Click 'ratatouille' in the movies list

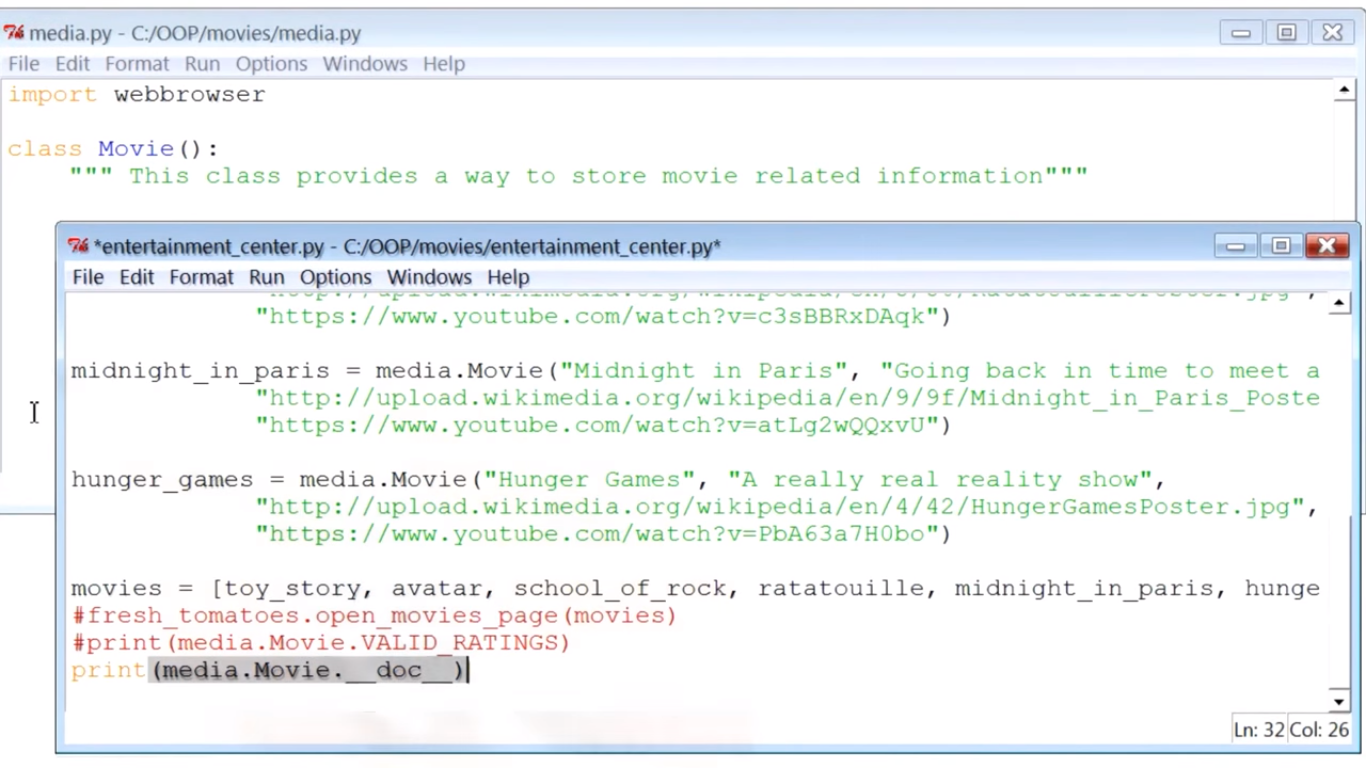point(841,588)
